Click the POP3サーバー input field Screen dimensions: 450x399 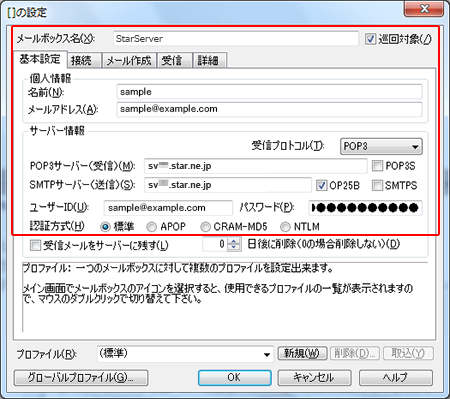click(x=256, y=166)
